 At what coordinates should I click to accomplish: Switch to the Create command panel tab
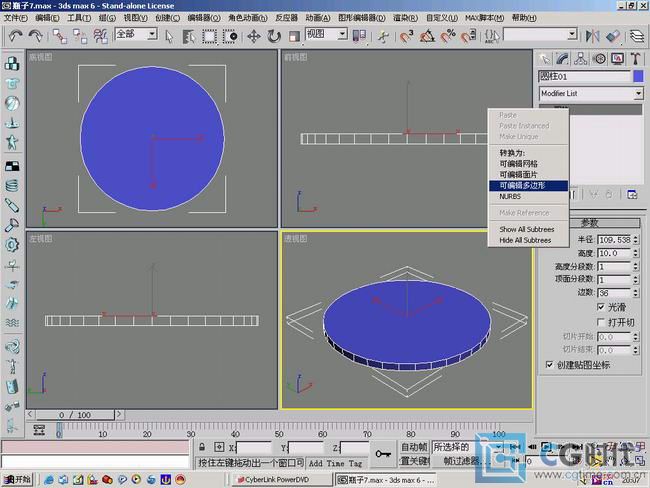point(545,59)
